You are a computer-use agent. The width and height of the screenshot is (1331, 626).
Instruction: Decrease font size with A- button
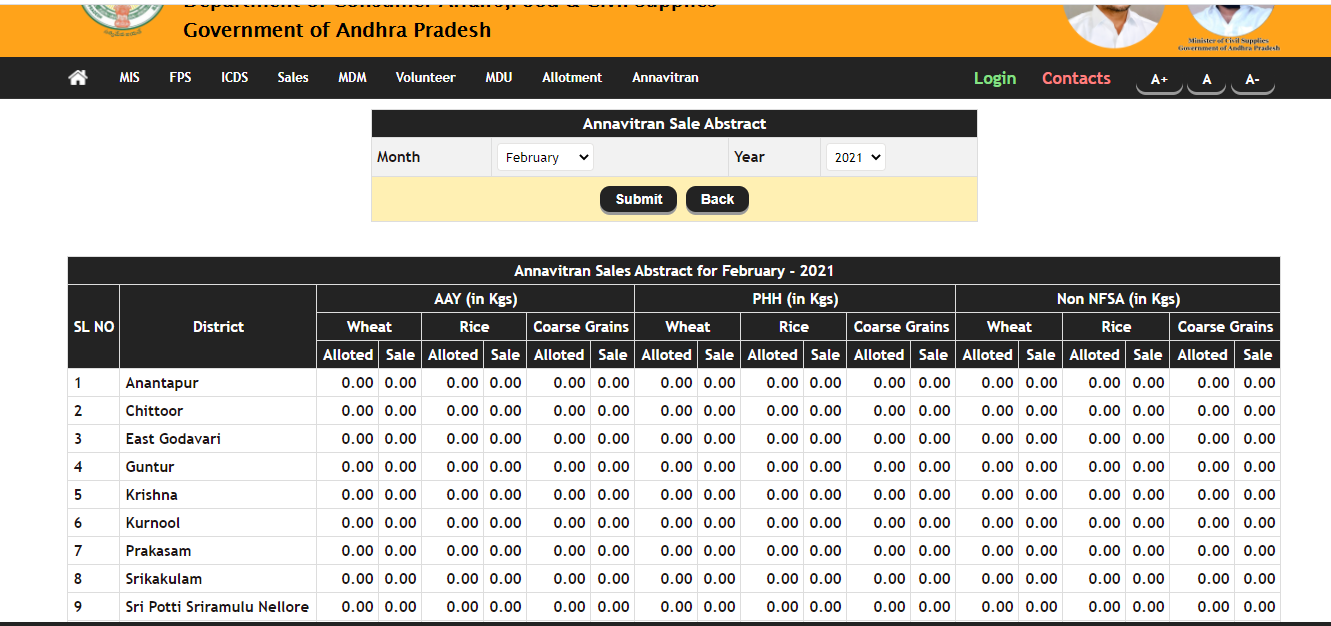tap(1253, 80)
